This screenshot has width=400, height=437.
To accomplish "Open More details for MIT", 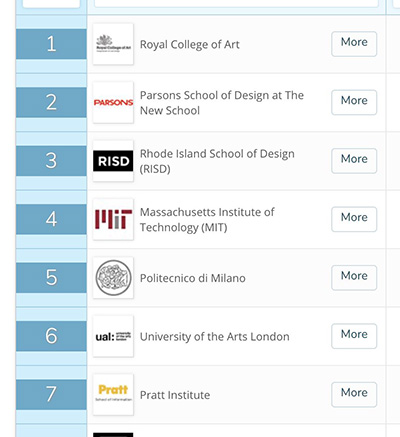I will (354, 219).
